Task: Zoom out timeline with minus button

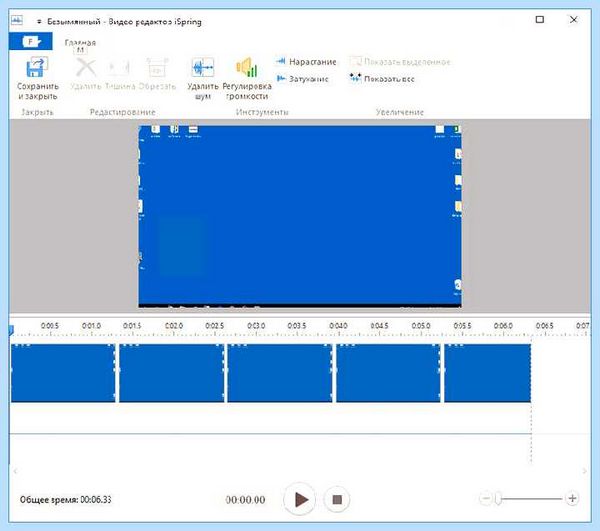Action: tap(486, 498)
